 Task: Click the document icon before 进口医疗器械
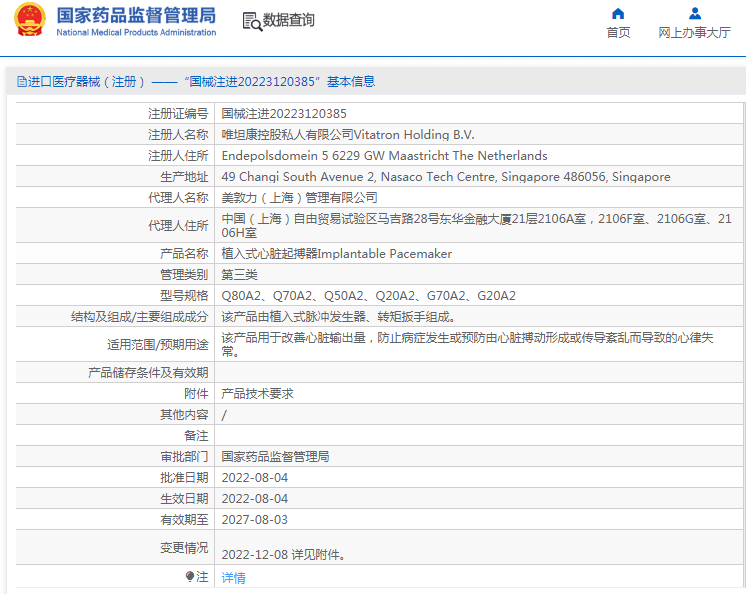coord(21,82)
